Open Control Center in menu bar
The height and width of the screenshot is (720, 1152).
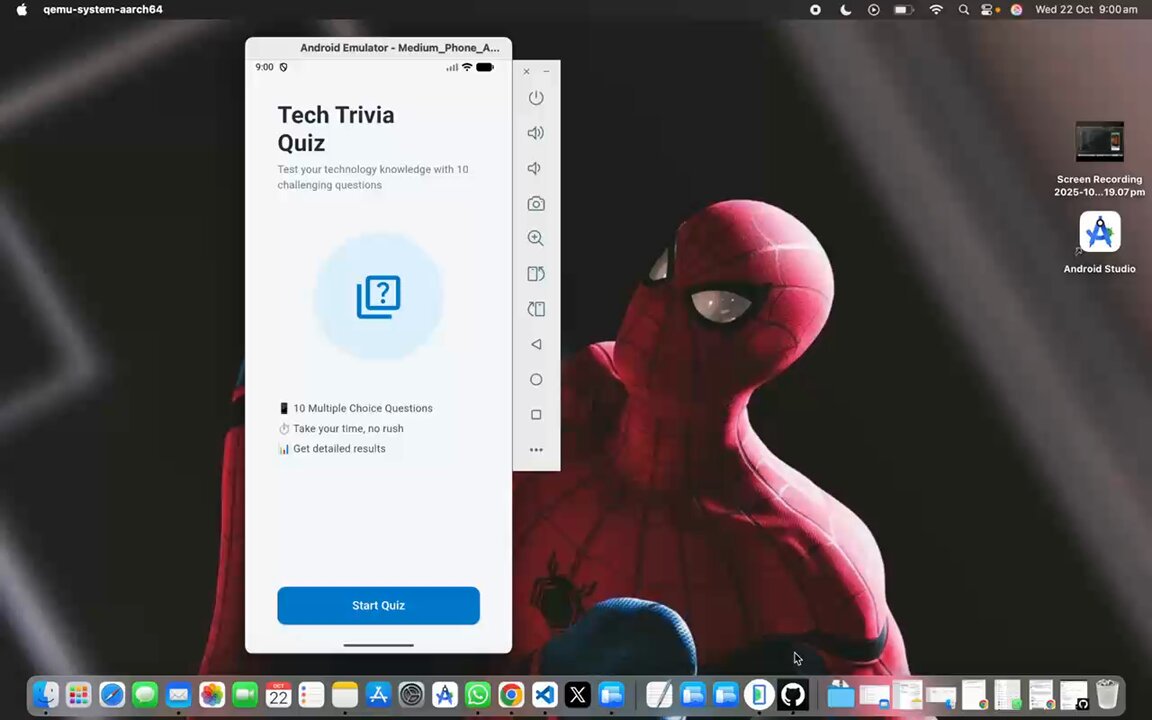(988, 10)
